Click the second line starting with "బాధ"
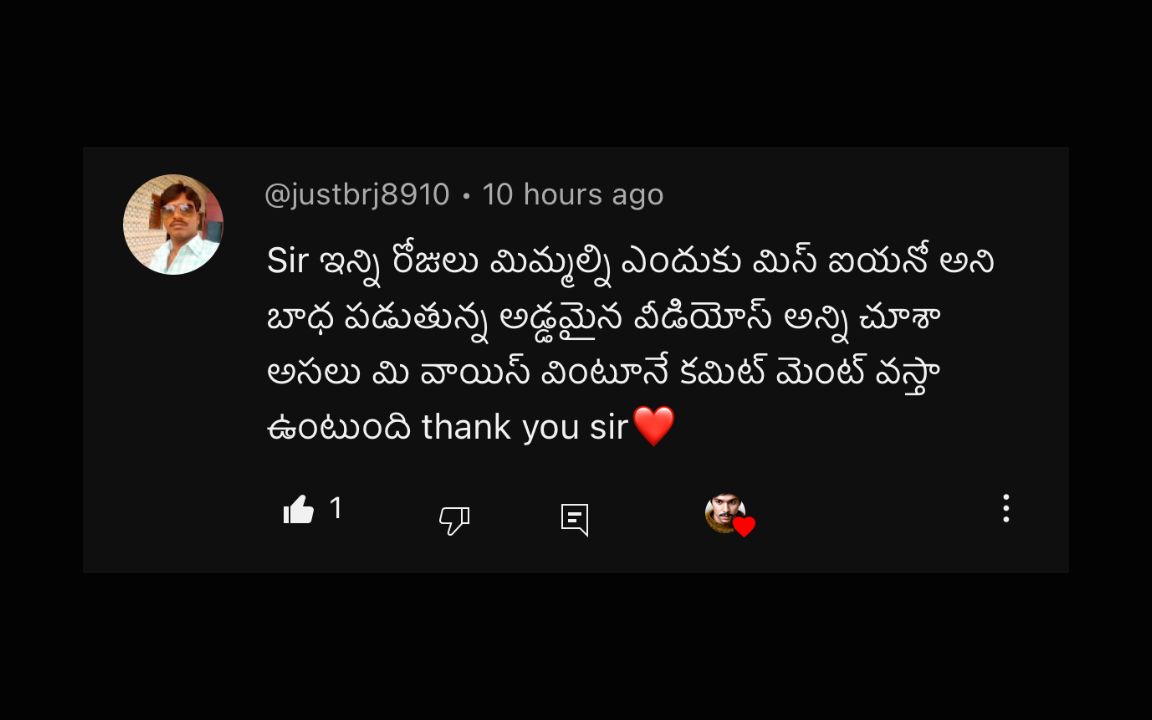Screen dimensions: 1152x720 tap(604, 319)
